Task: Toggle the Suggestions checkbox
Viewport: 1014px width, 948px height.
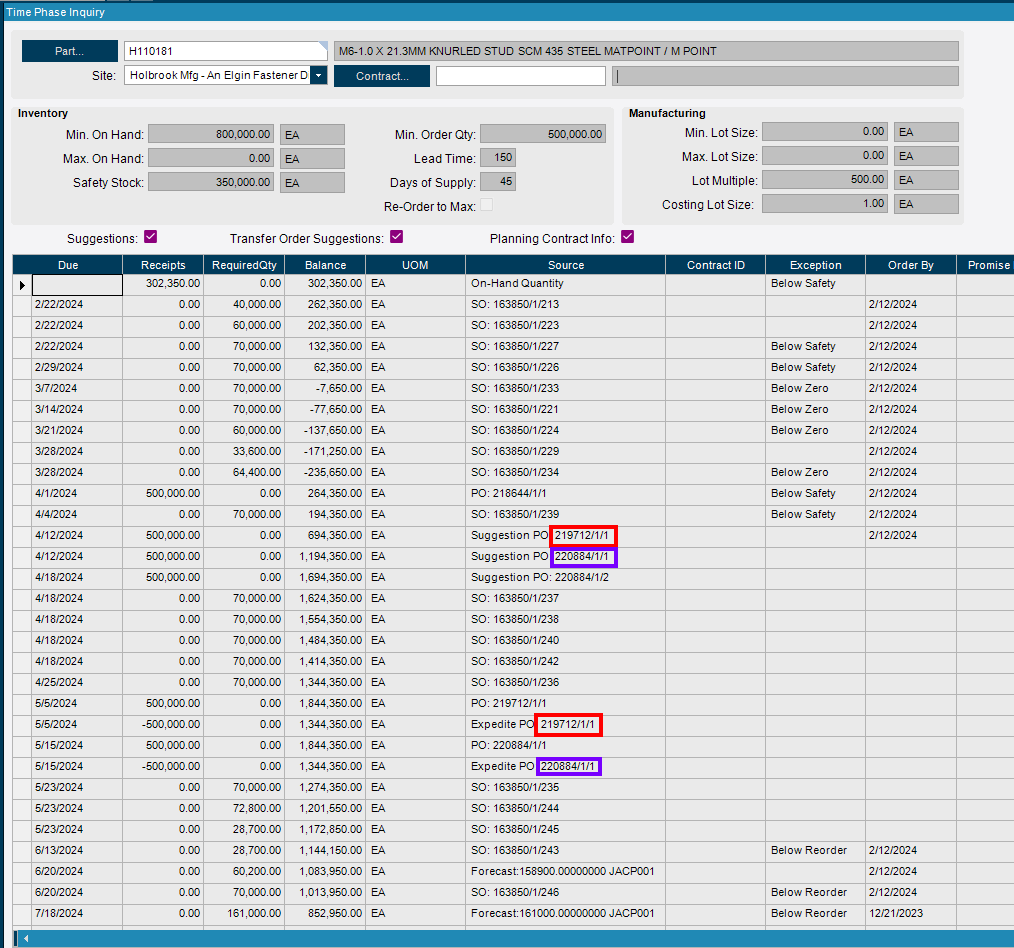Action: 151,237
